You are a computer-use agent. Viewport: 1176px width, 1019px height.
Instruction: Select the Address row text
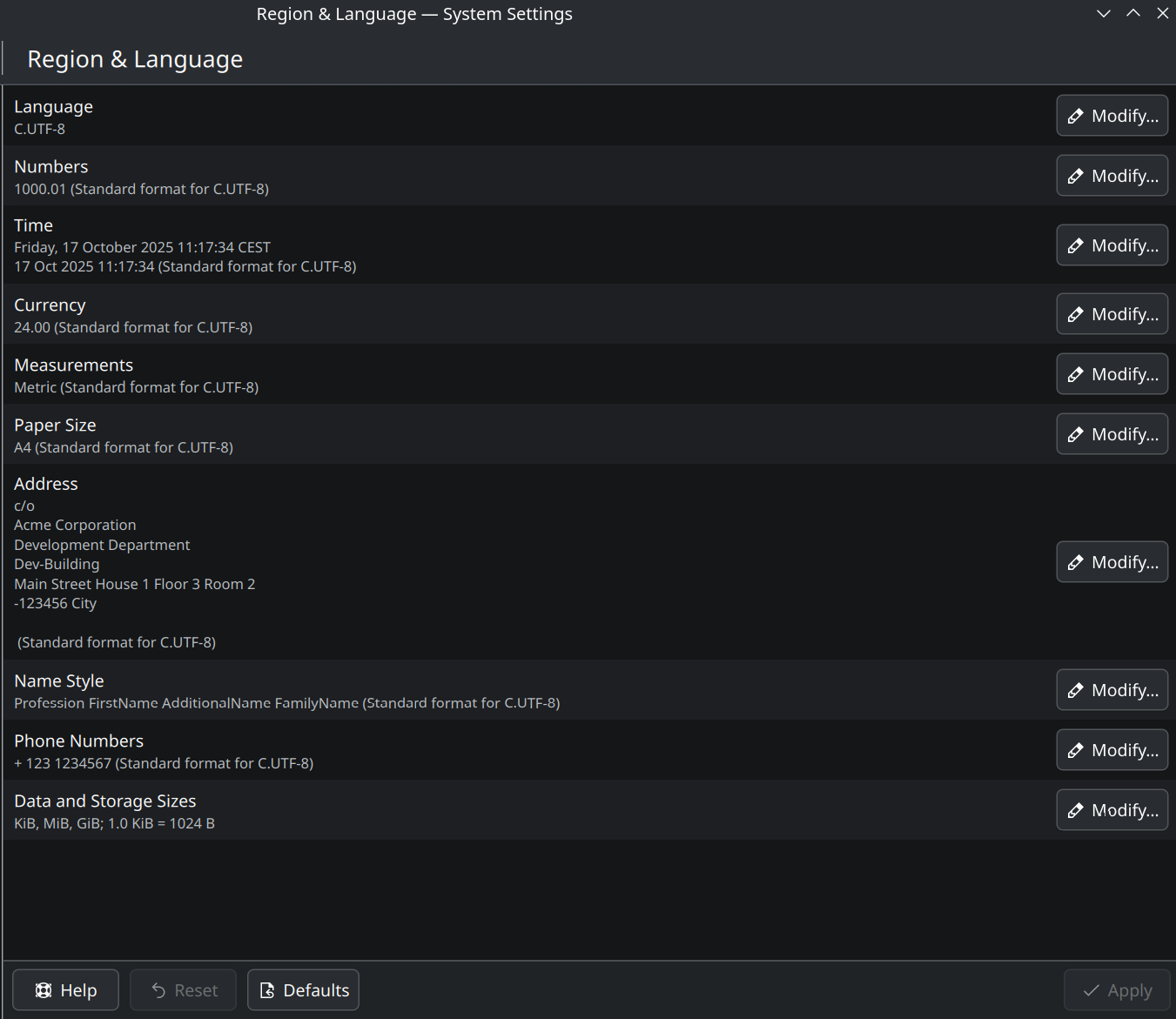tap(46, 484)
